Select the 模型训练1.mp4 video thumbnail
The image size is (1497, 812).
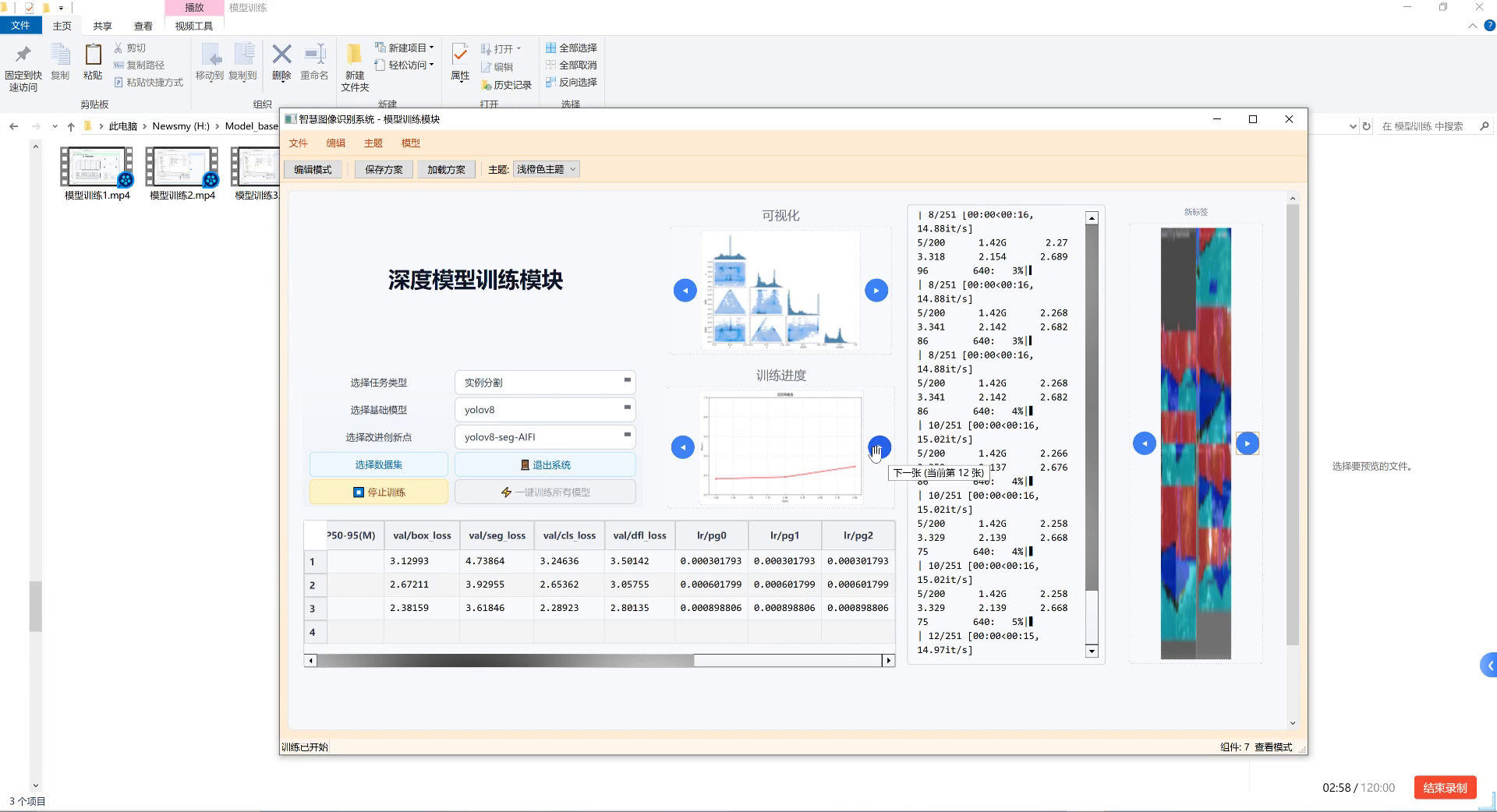(97, 174)
